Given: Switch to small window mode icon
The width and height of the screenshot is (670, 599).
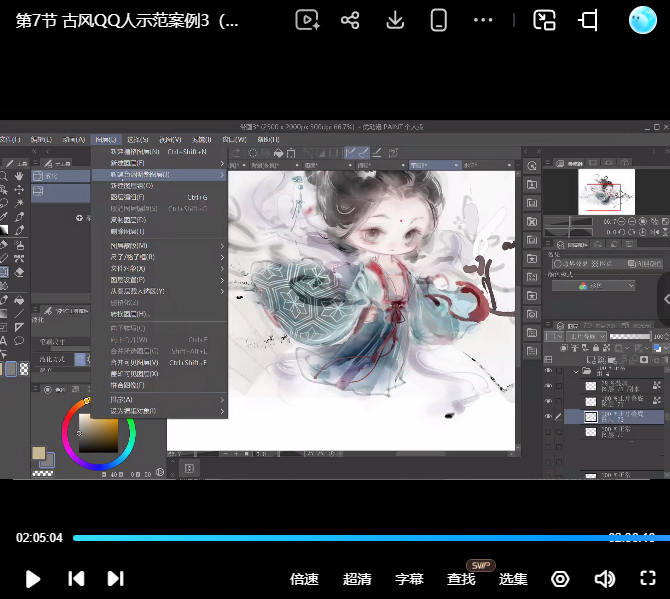Looking at the screenshot, I should 544,20.
